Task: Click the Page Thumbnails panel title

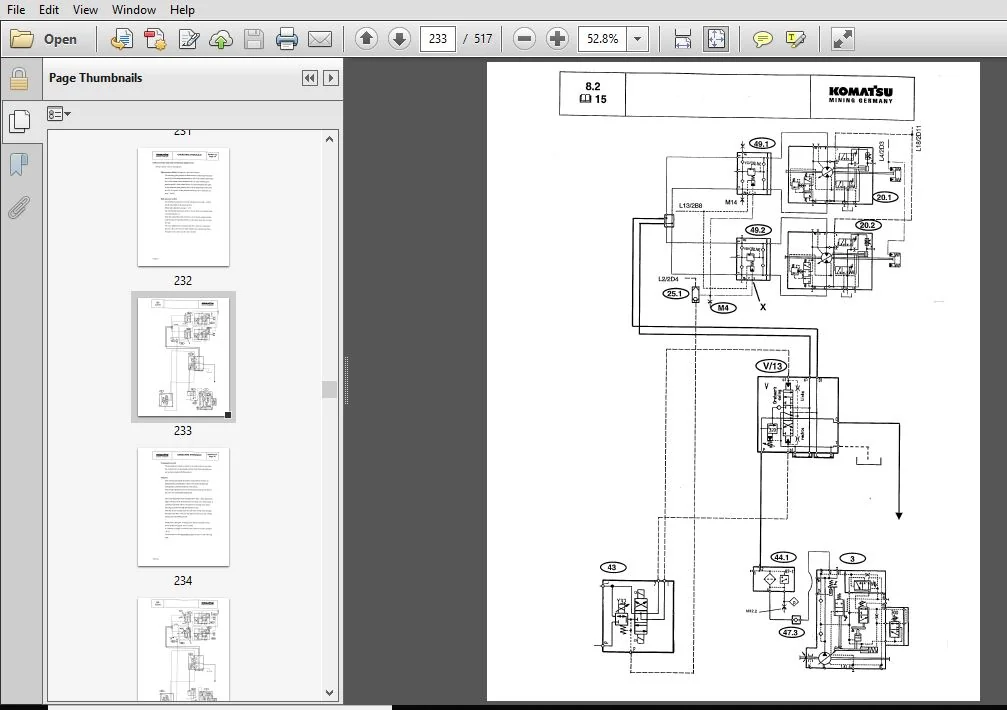Action: [96, 78]
